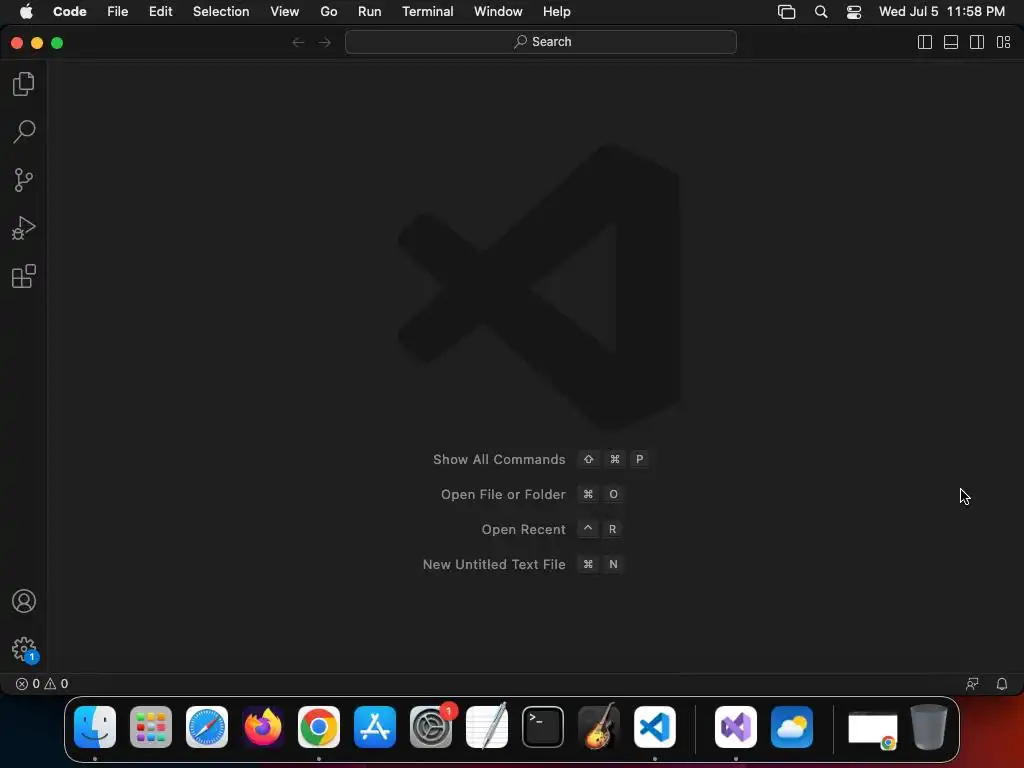The width and height of the screenshot is (1024, 768).
Task: Go back with the left arrow
Action: click(298, 42)
